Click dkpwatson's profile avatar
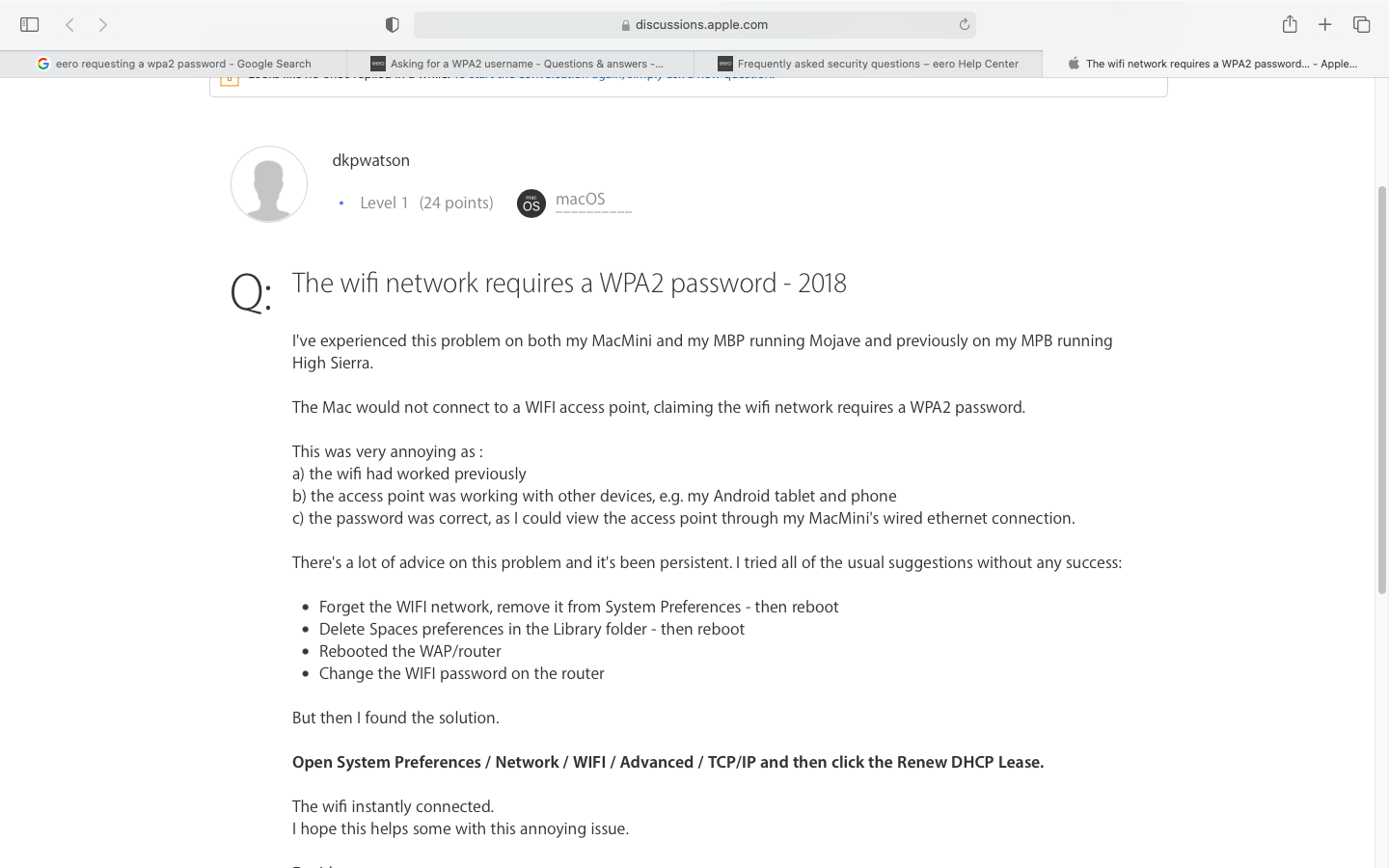This screenshot has width=1389, height=868. point(269,184)
